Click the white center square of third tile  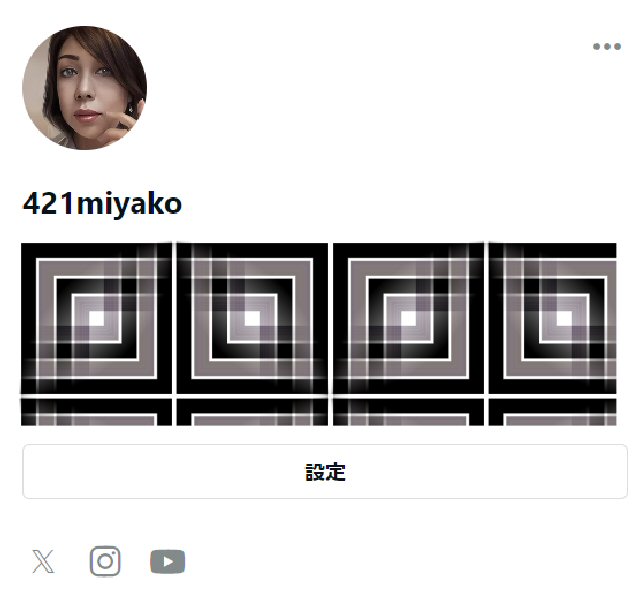coord(409,318)
